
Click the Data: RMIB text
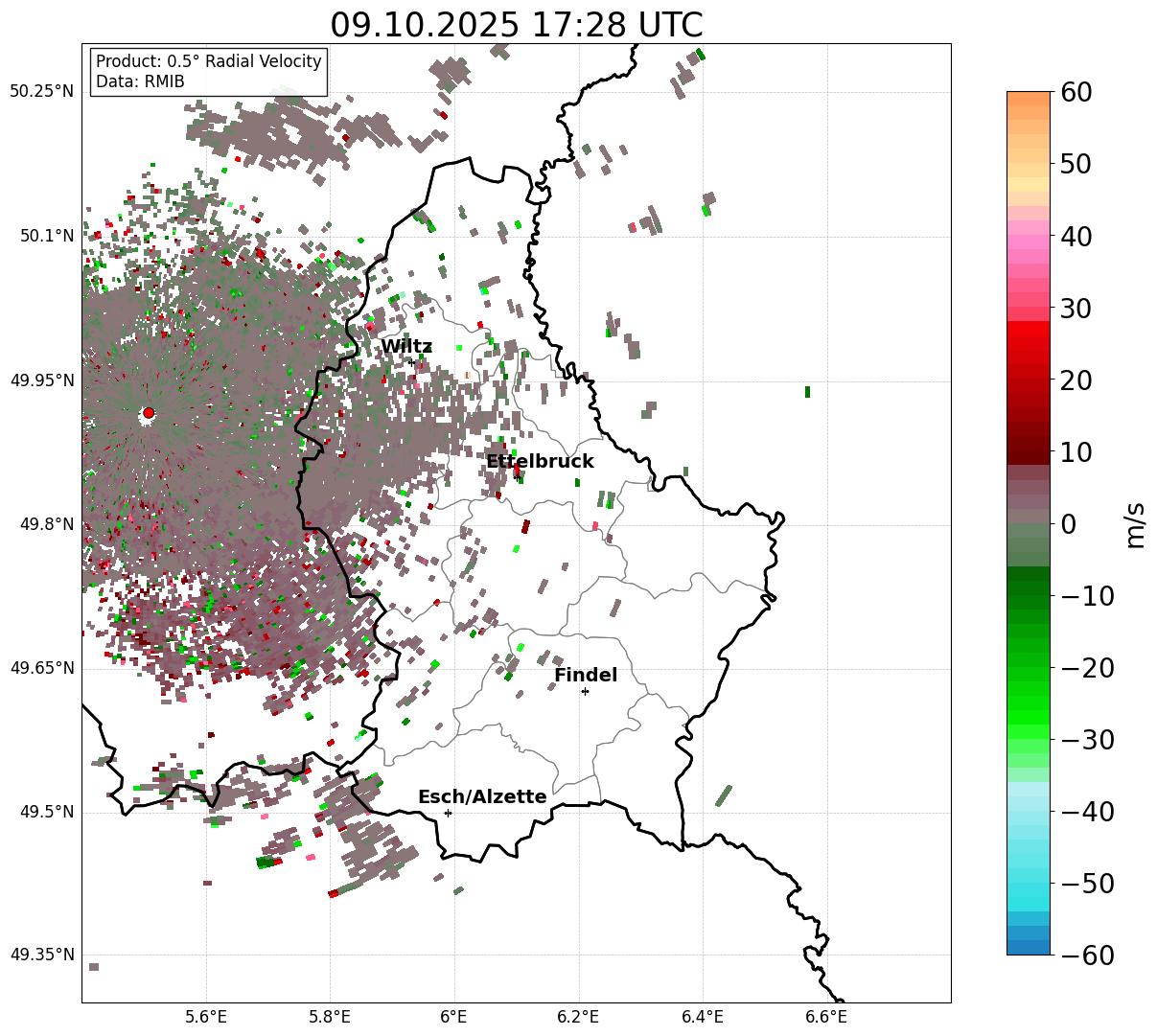[x=140, y=81]
